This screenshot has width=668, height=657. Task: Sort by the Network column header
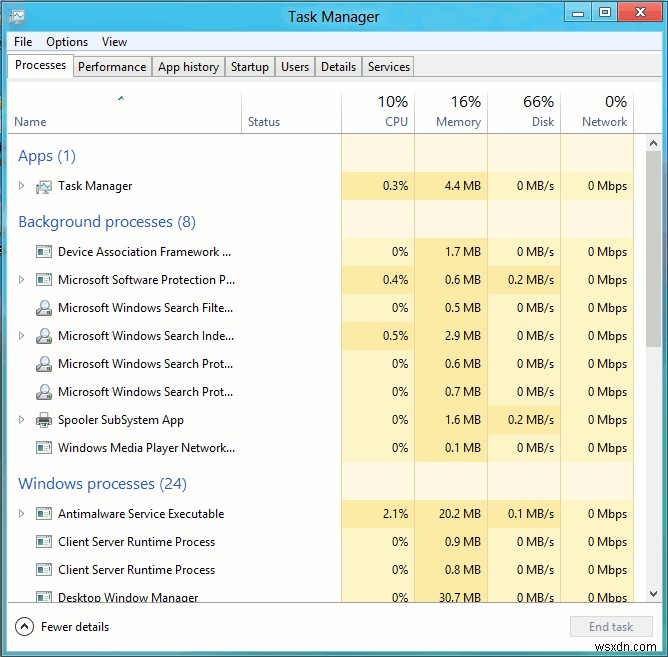597,112
